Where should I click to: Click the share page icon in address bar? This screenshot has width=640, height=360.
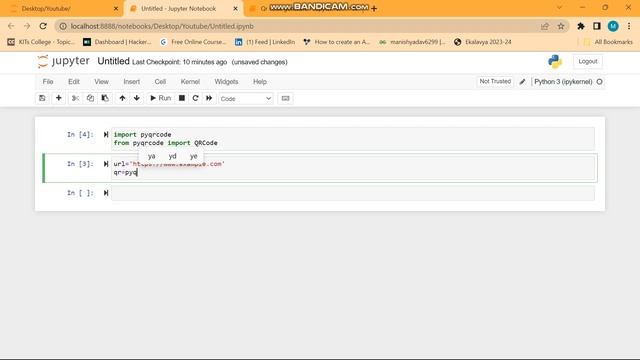[544, 26]
